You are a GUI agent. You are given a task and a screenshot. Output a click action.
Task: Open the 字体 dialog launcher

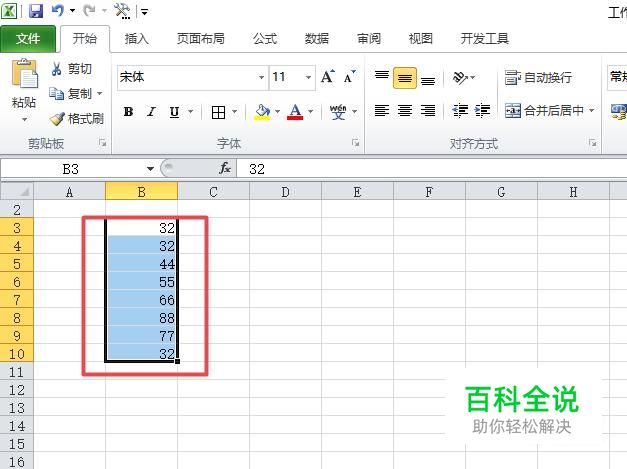355,143
